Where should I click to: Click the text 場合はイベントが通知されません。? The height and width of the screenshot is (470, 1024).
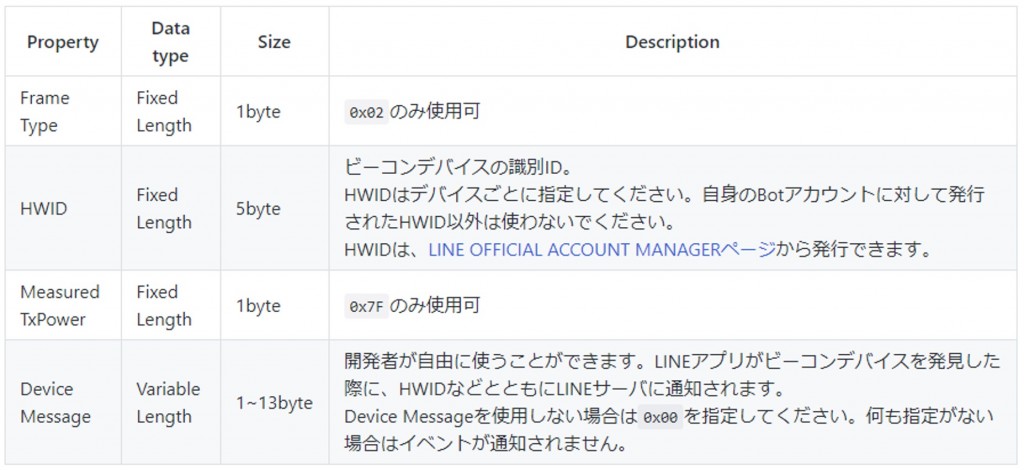[486, 445]
